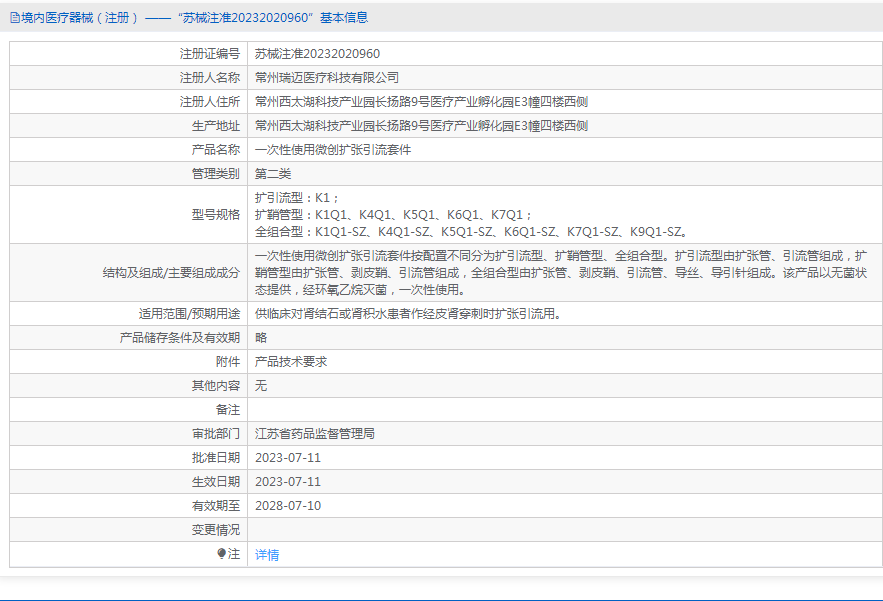Viewport: 883px width, 601px height.
Task: Click the 注册证编号 row label
Action: [209, 54]
